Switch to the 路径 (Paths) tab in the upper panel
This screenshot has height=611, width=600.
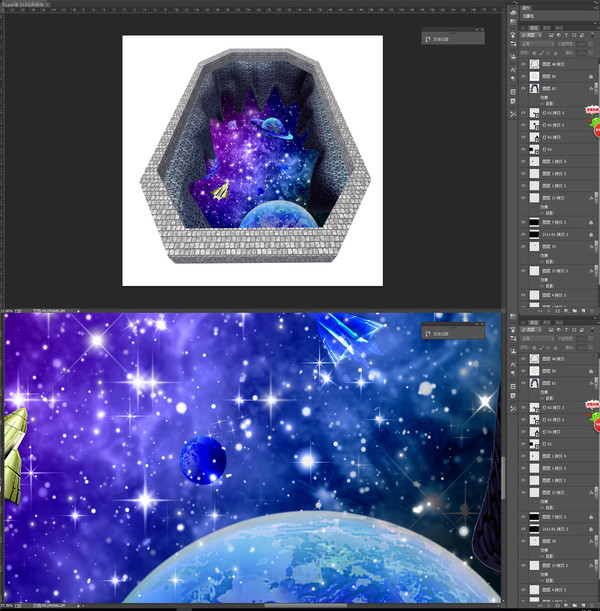click(x=559, y=28)
